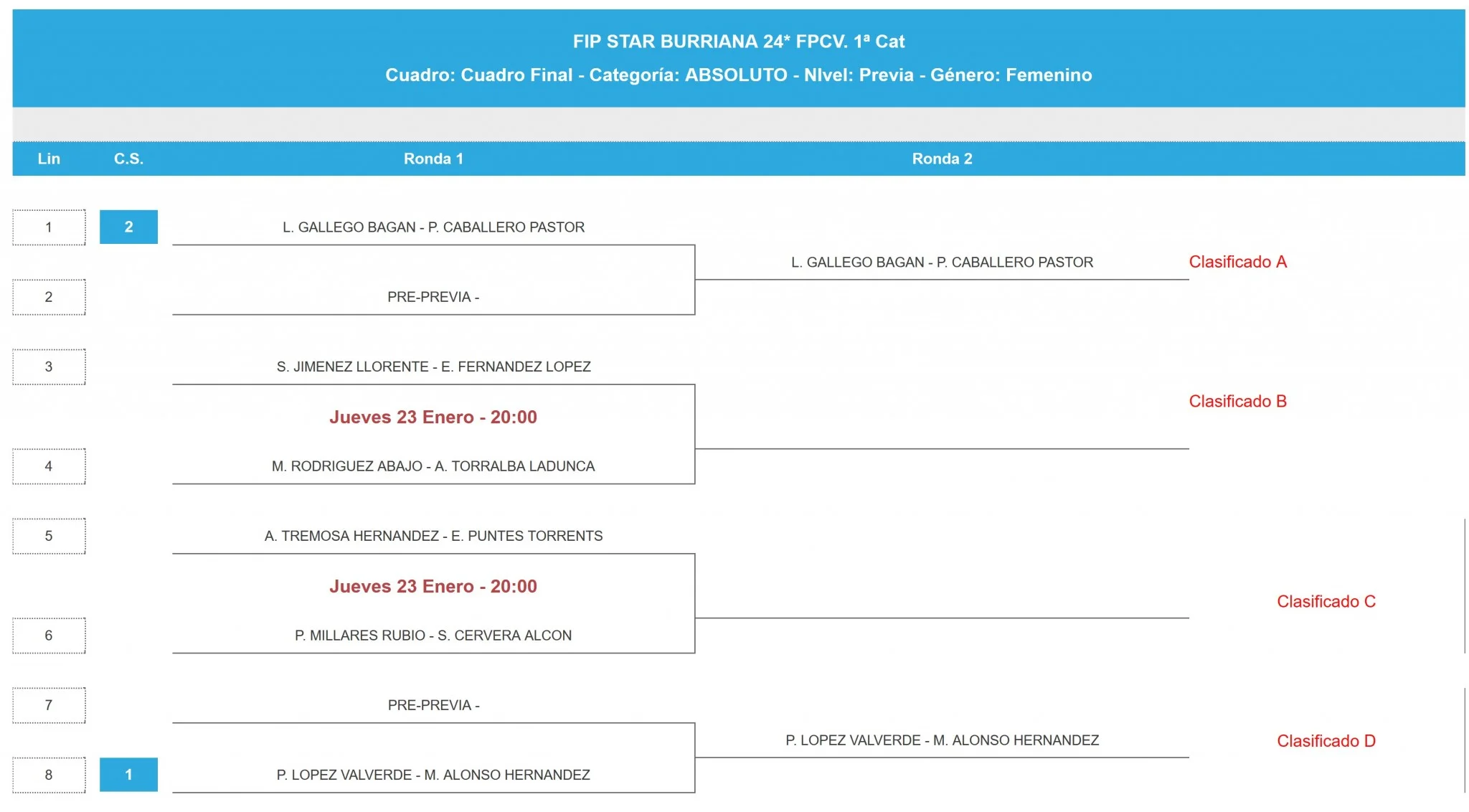Open P. MILLARES RUBIO - S. CERVERA ALCON entry

[433, 636]
